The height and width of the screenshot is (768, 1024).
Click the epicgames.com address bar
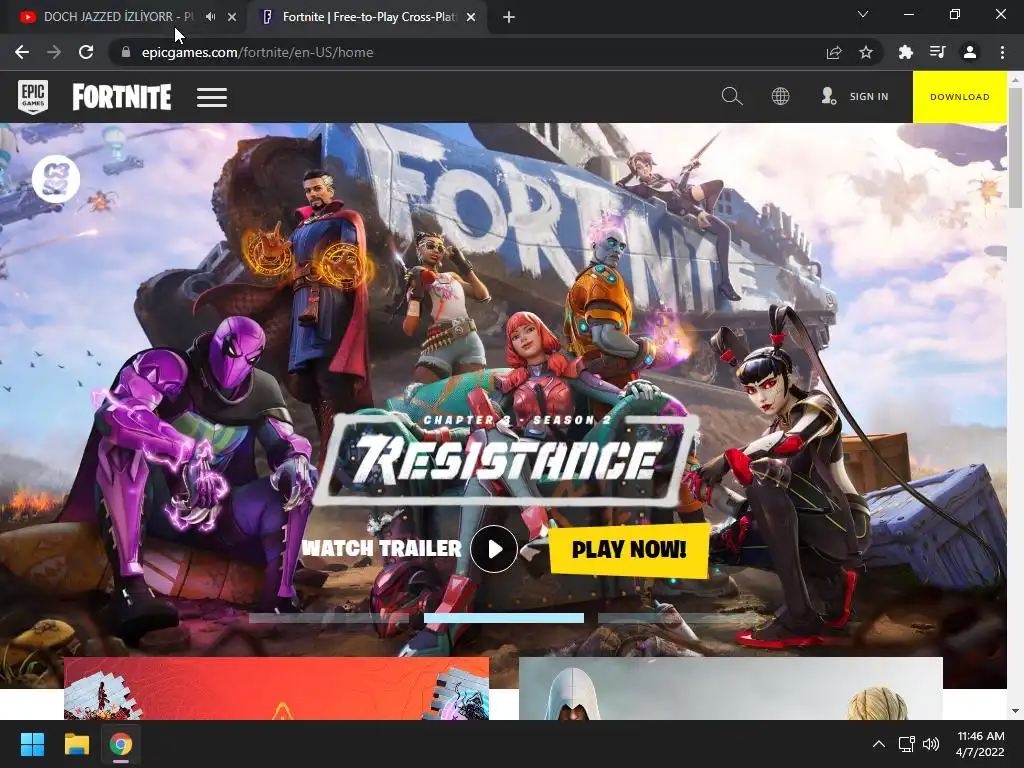457,52
